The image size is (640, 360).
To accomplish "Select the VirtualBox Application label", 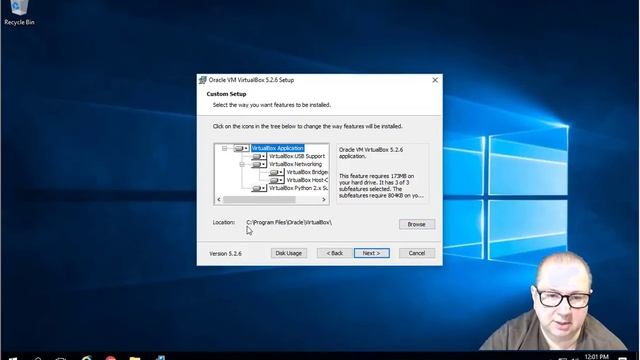I will point(278,148).
